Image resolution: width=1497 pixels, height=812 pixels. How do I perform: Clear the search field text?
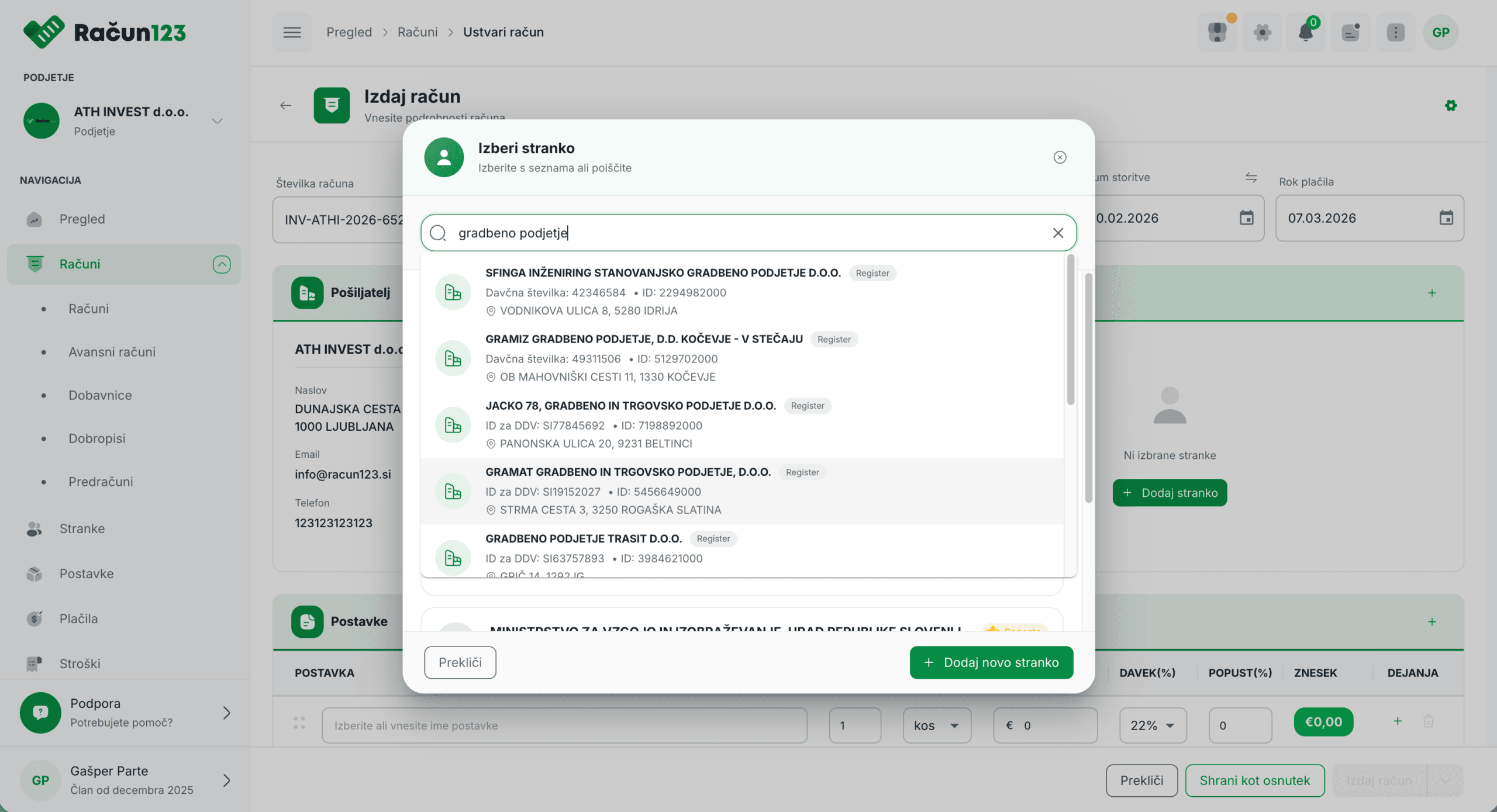(1058, 233)
